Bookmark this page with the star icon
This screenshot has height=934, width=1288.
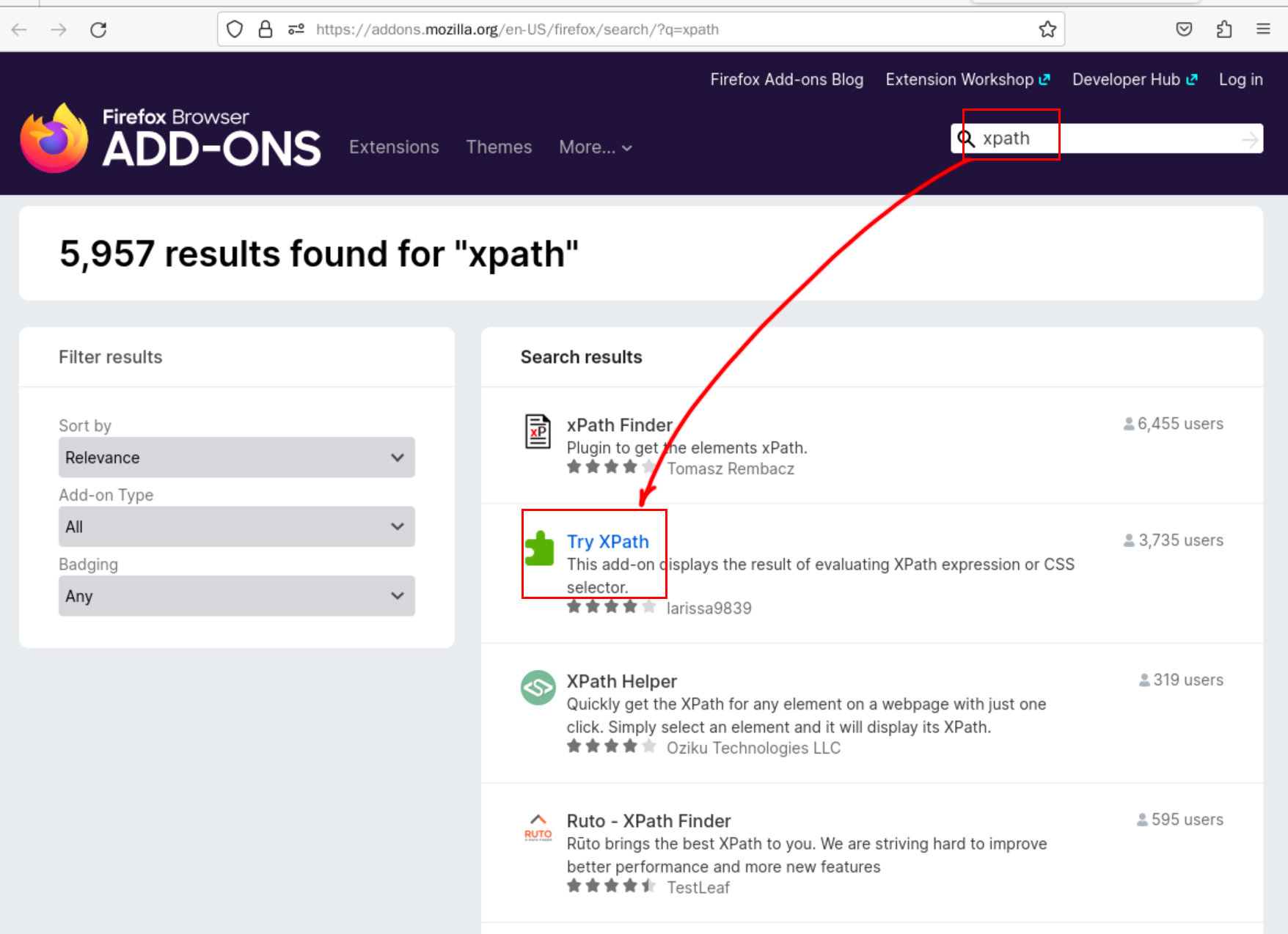(x=1047, y=29)
